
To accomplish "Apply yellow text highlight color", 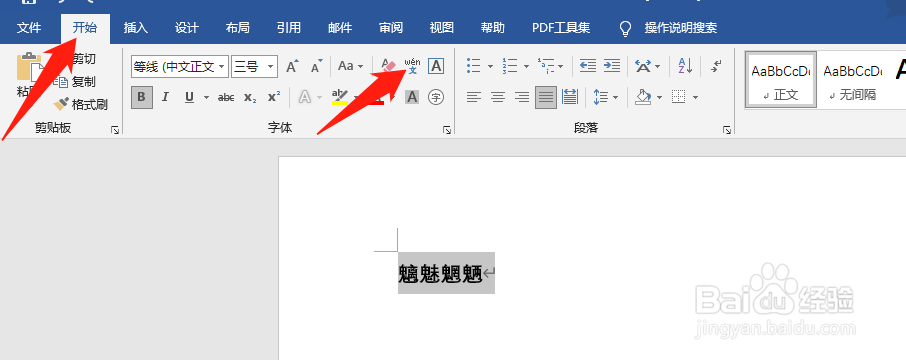I will pos(340,97).
